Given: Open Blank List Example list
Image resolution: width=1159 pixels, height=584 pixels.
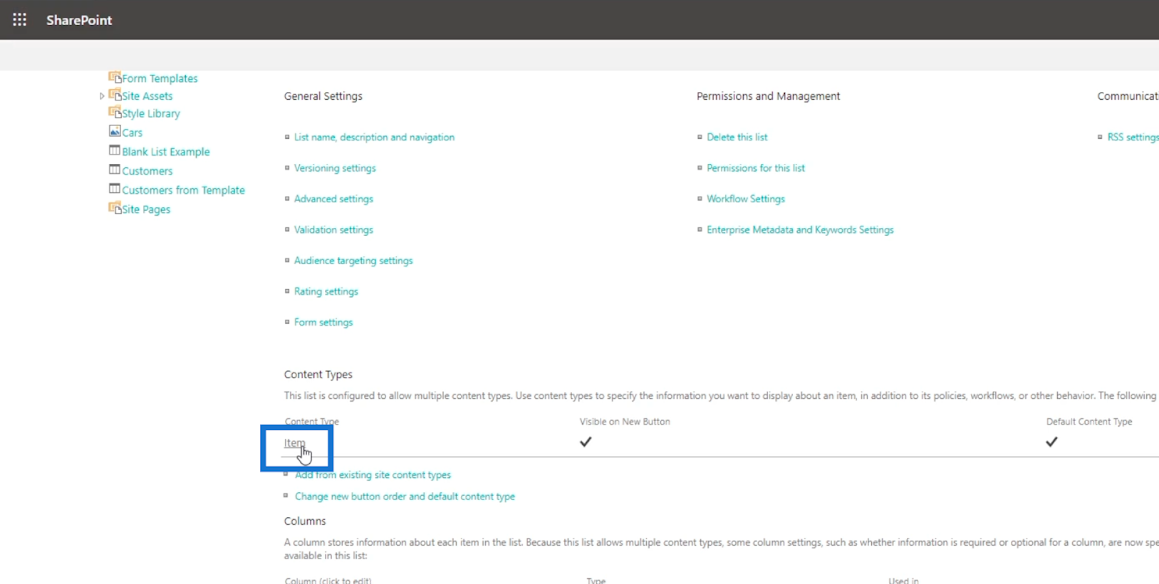Looking at the screenshot, I should [x=166, y=152].
